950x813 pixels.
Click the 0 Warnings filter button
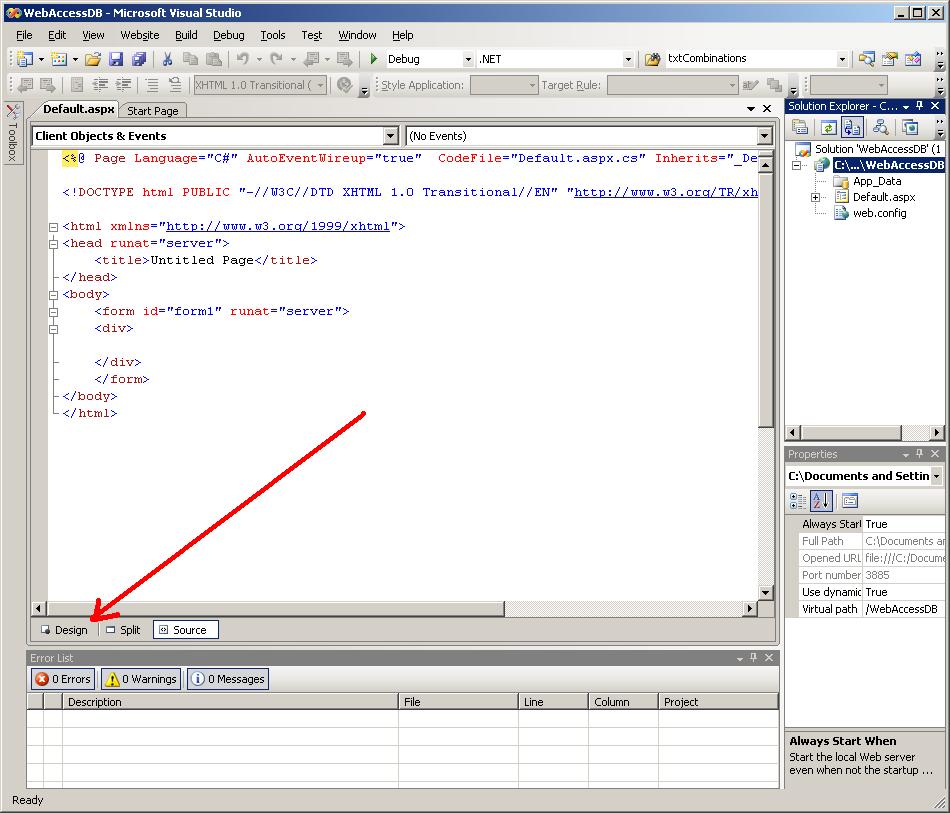pyautogui.click(x=141, y=679)
